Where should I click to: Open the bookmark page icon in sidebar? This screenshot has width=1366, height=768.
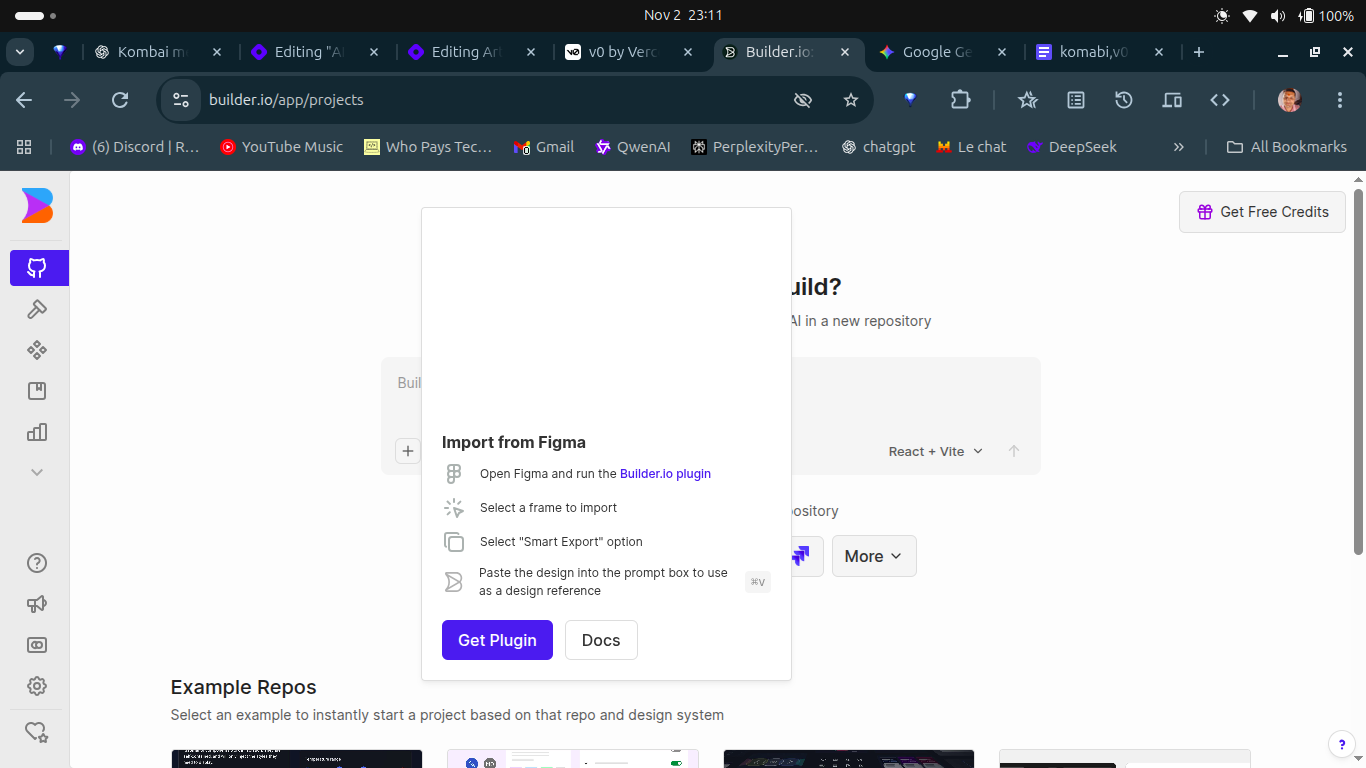pos(37,391)
